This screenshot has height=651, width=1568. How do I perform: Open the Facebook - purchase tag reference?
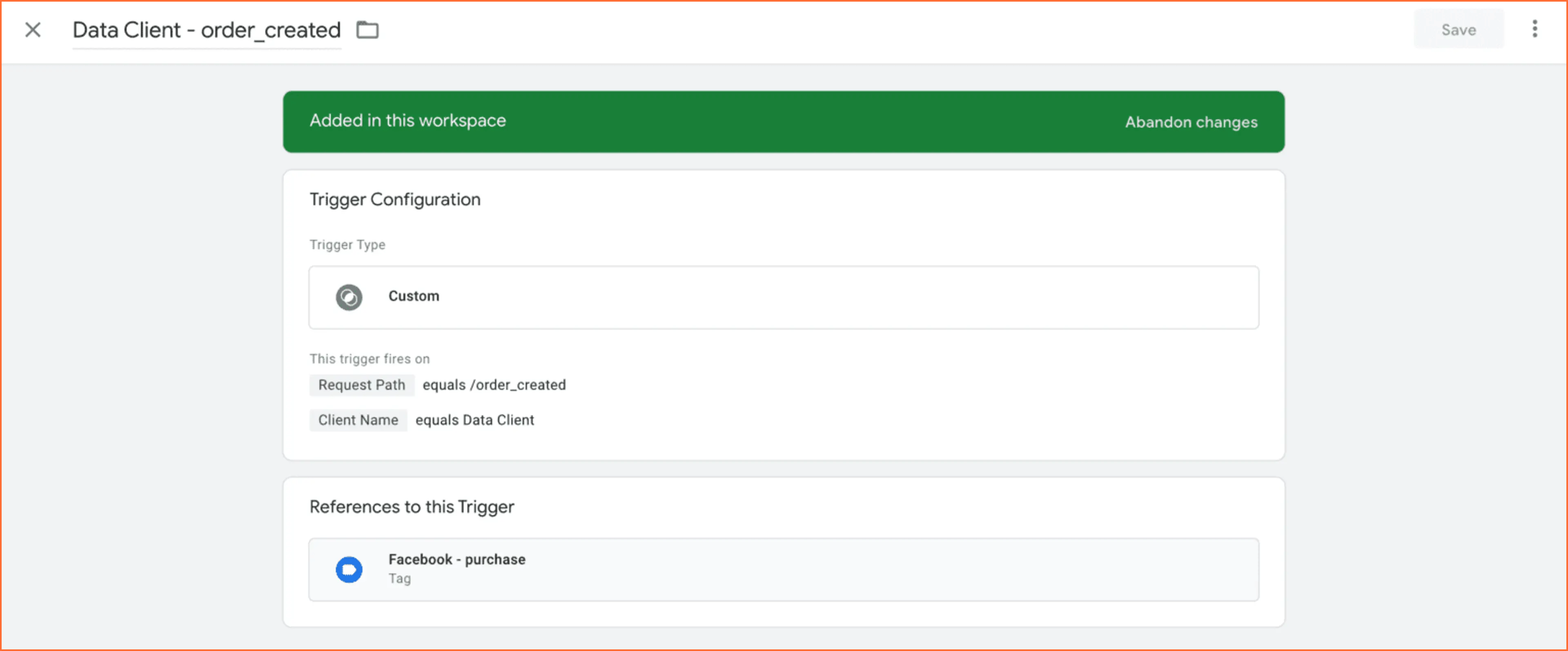[x=784, y=569]
